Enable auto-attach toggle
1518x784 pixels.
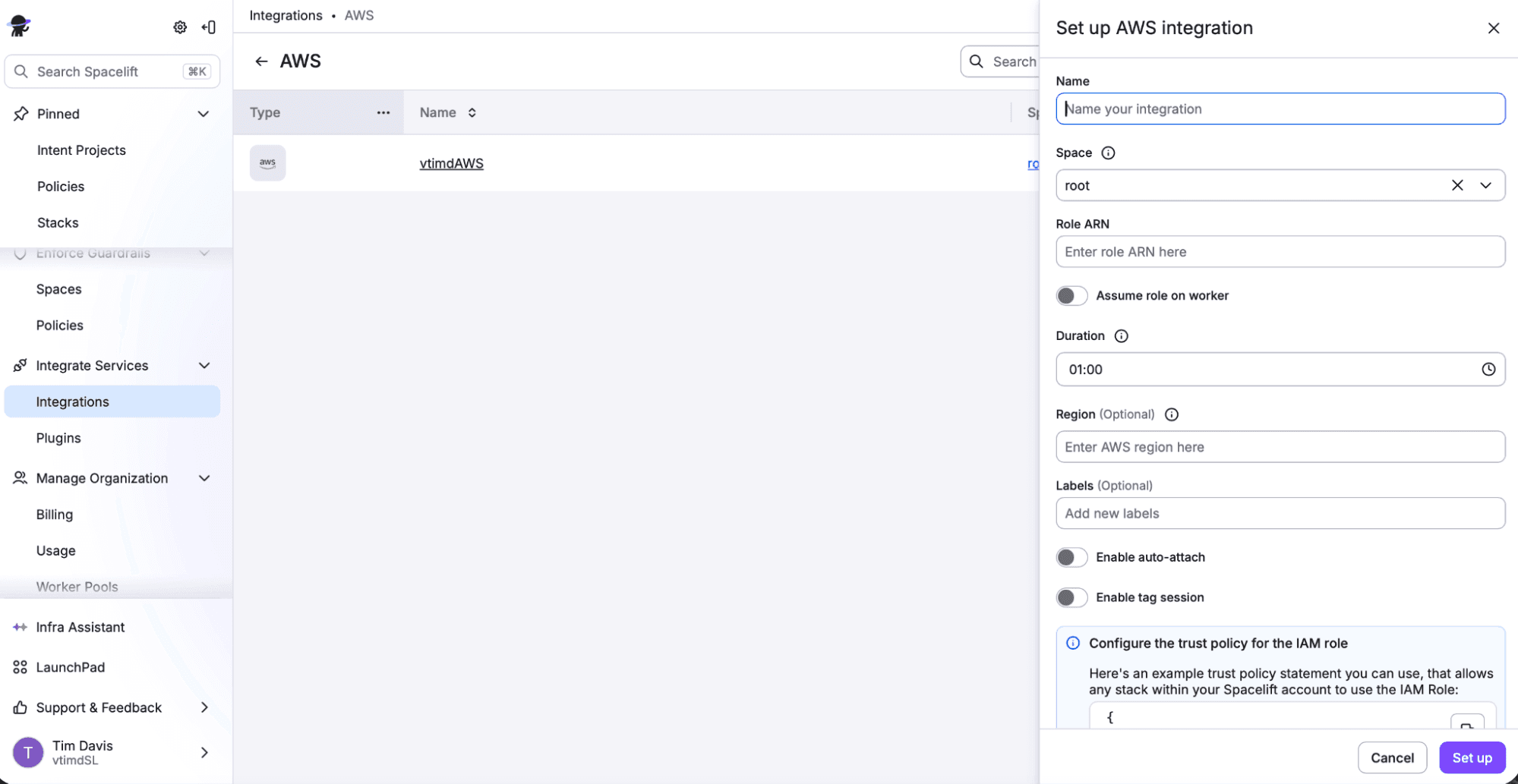[x=1071, y=557]
